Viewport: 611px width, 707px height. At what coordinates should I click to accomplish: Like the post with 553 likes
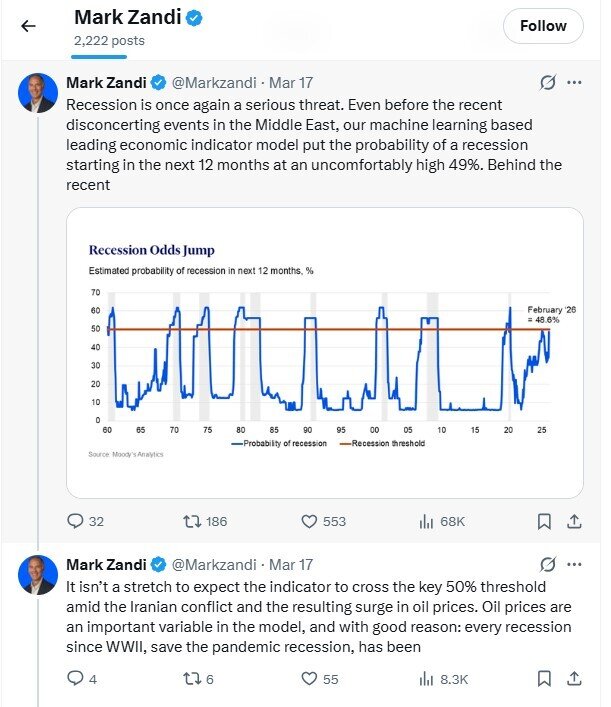323,522
